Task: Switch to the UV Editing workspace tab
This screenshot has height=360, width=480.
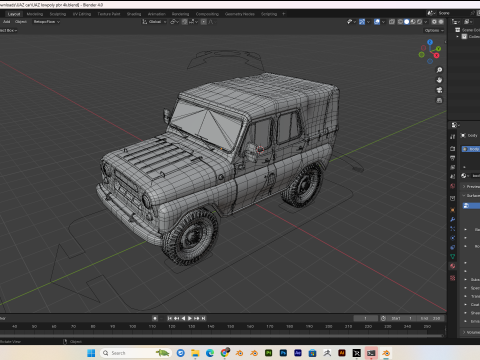Action: pos(82,14)
